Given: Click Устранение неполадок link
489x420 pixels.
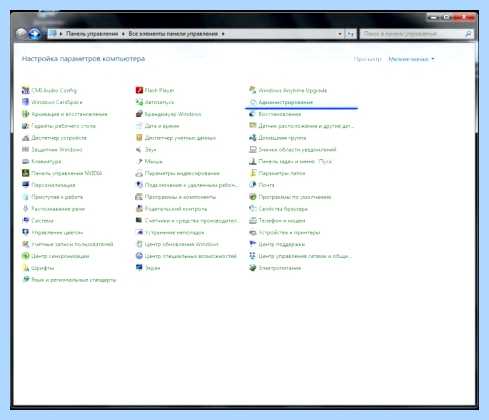Looking at the screenshot, I should pos(175,232).
